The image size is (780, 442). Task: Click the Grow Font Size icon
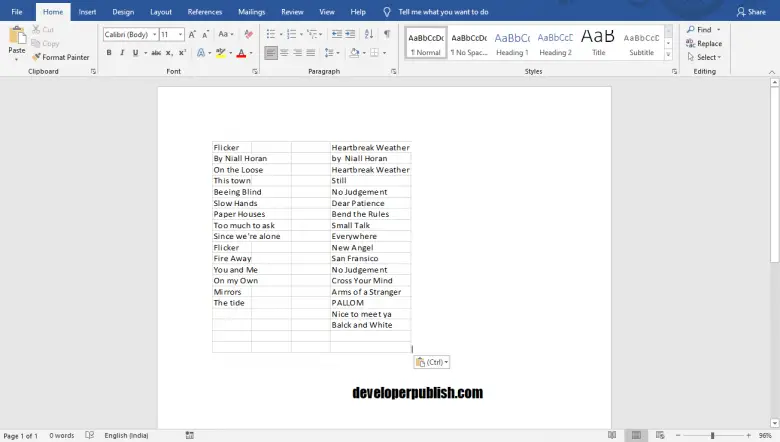pos(193,34)
